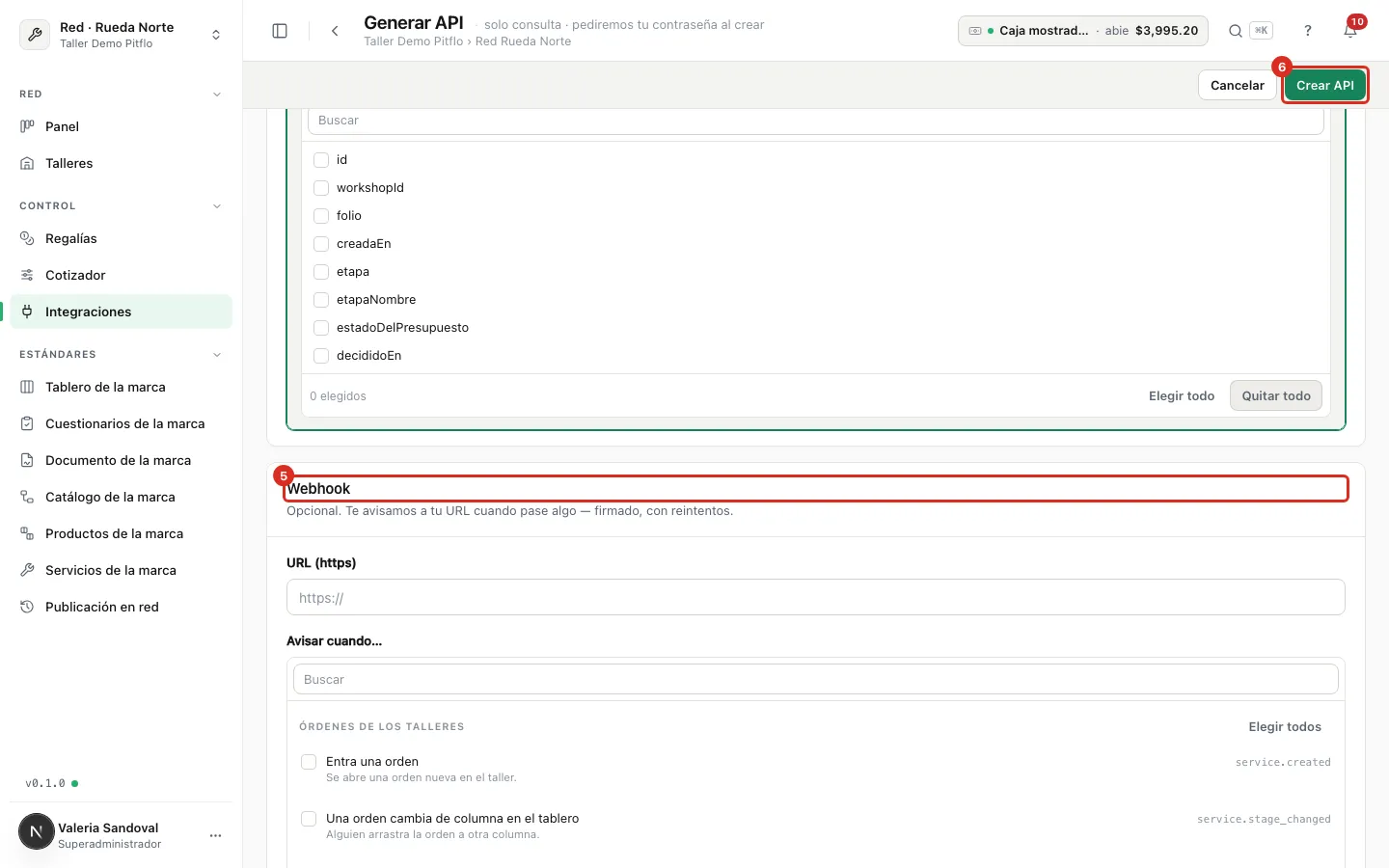This screenshot has width=1389, height=868.
Task: Click the Quitar todo button
Action: coord(1276,396)
